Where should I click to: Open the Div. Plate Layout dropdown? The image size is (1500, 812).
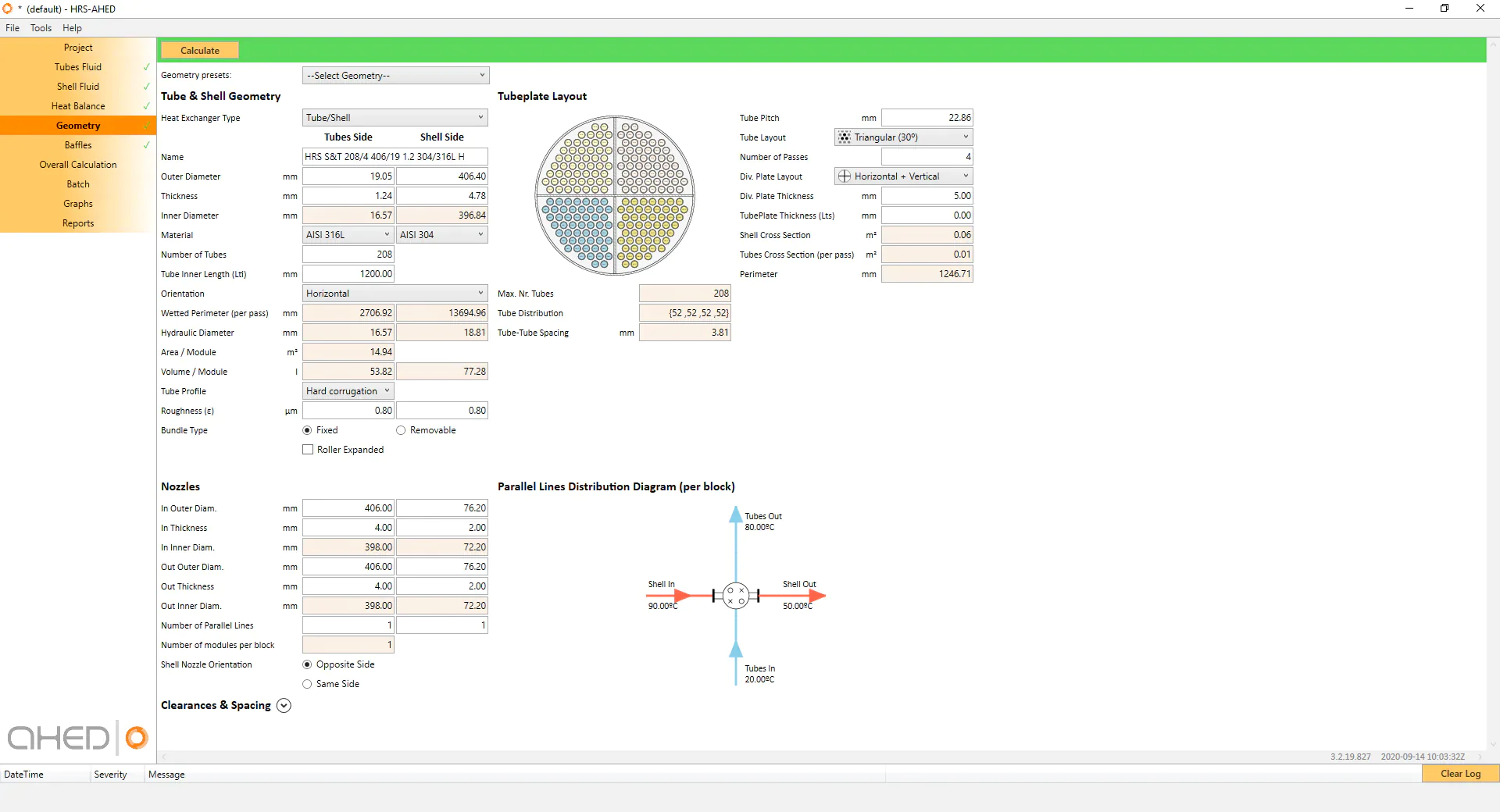coord(904,176)
